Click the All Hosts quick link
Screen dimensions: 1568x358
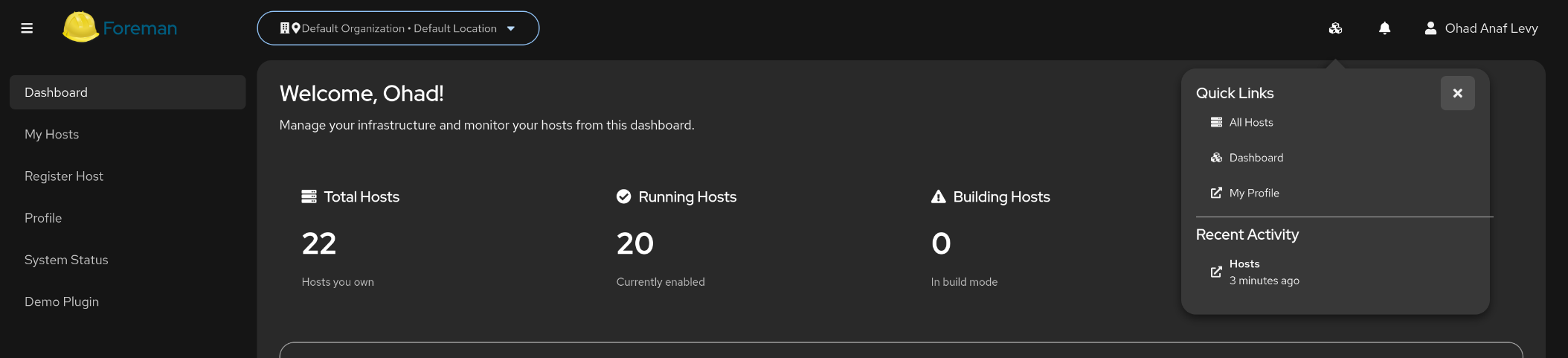coord(1251,122)
